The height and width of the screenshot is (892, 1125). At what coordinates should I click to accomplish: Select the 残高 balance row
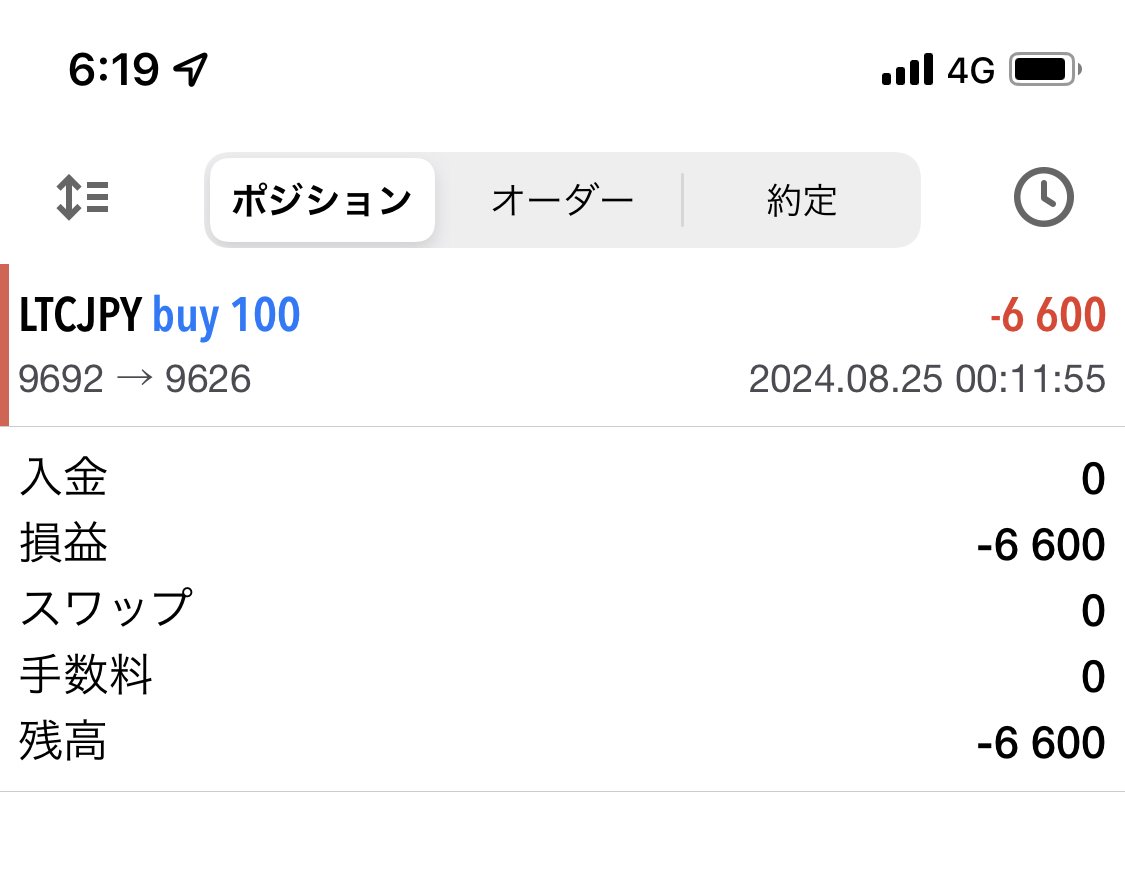(562, 741)
